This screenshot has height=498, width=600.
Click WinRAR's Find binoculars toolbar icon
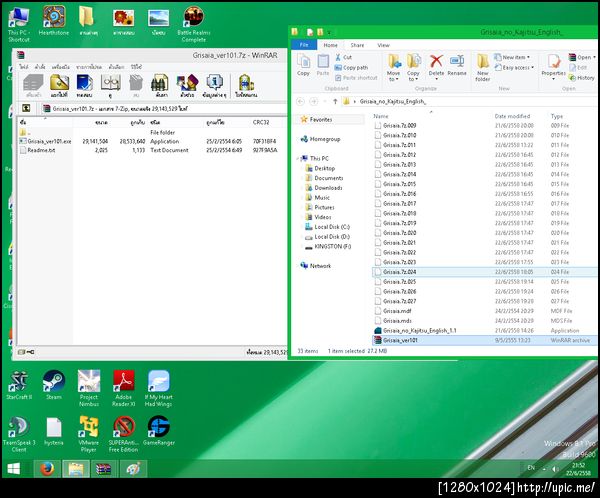(x=160, y=83)
